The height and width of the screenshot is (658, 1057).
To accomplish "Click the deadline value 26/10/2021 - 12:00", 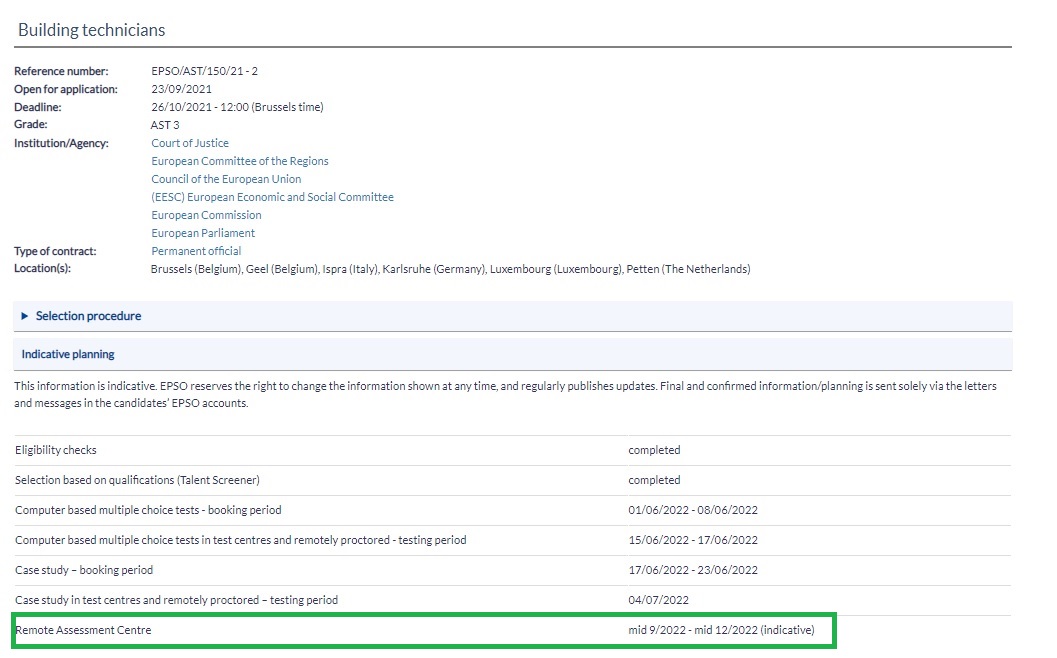I will tap(237, 107).
